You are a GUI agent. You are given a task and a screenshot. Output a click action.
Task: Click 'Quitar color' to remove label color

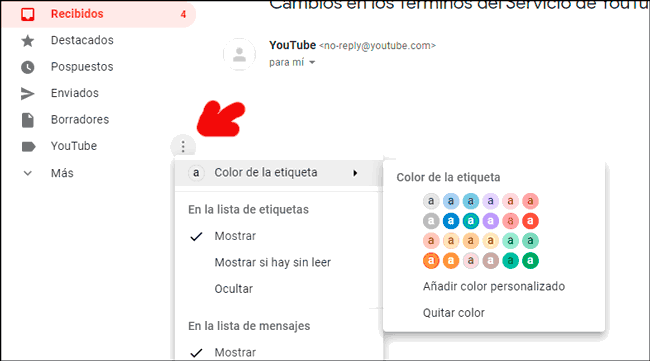(454, 313)
